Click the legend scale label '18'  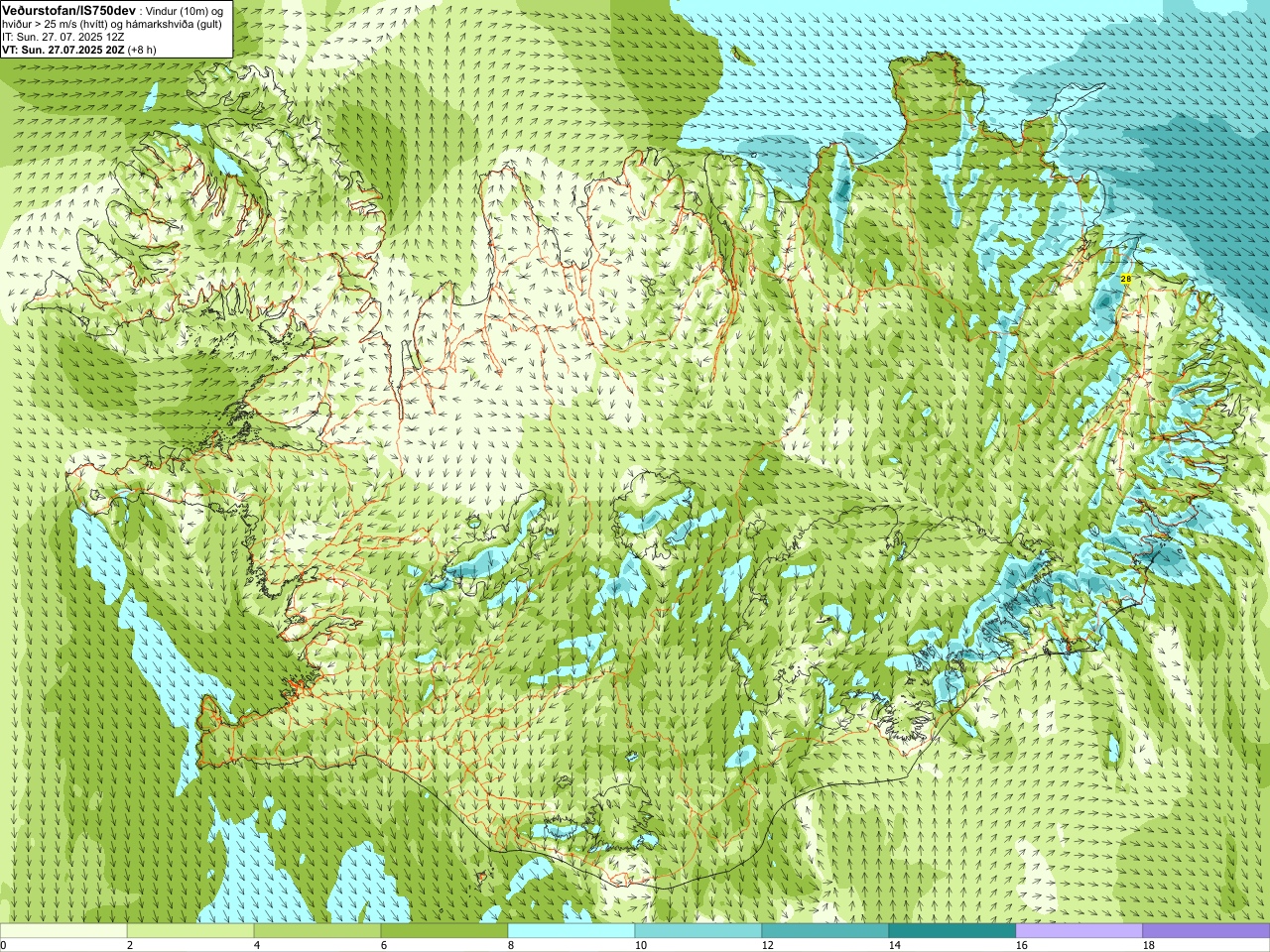1148,945
